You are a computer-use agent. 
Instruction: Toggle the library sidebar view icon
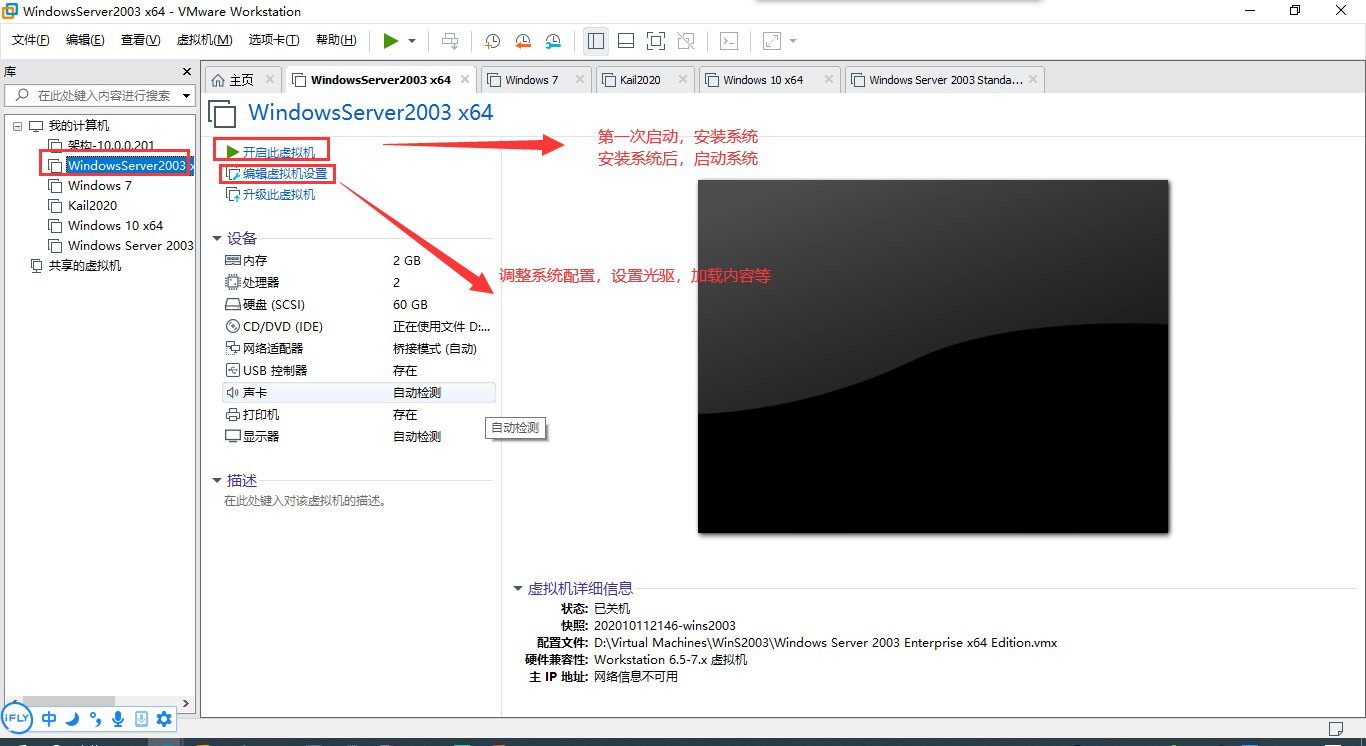[x=596, y=41]
